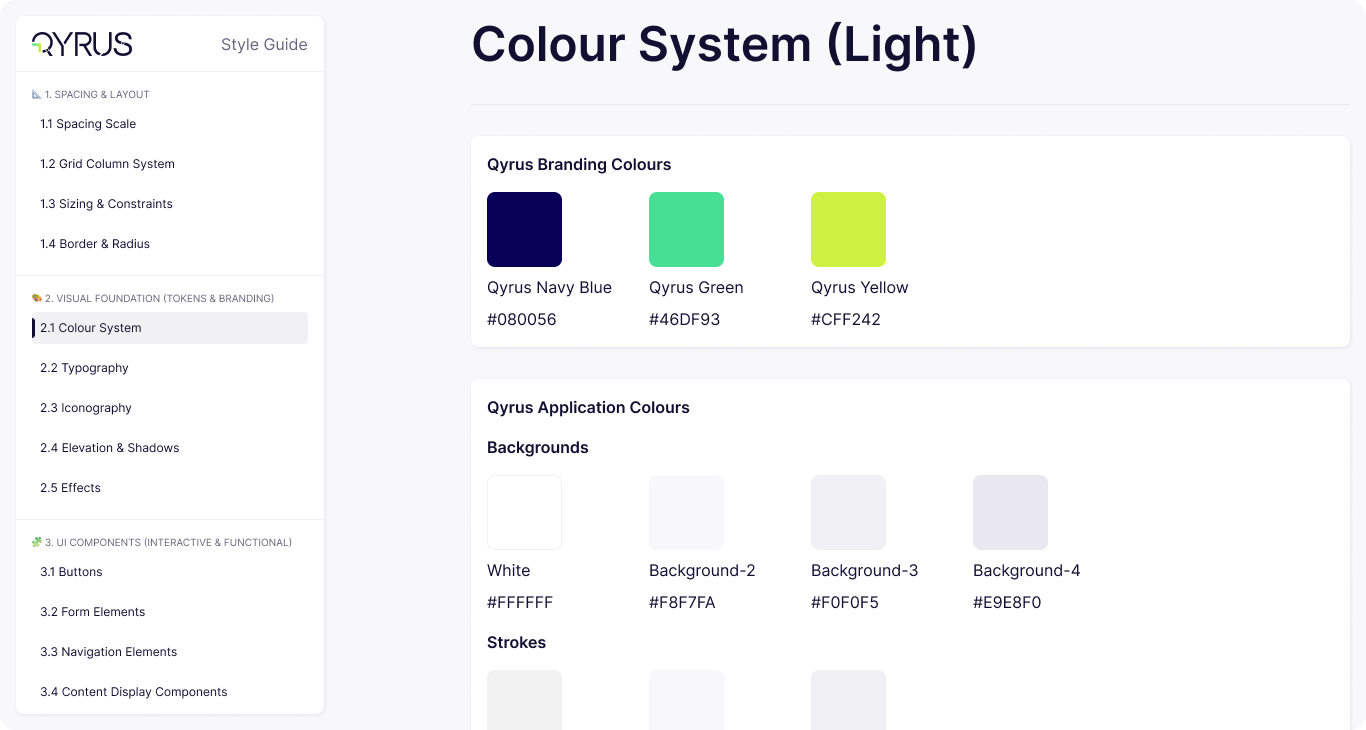This screenshot has height=730, width=1366.
Task: Click the hex value #E9E8F0
Action: 1007,603
